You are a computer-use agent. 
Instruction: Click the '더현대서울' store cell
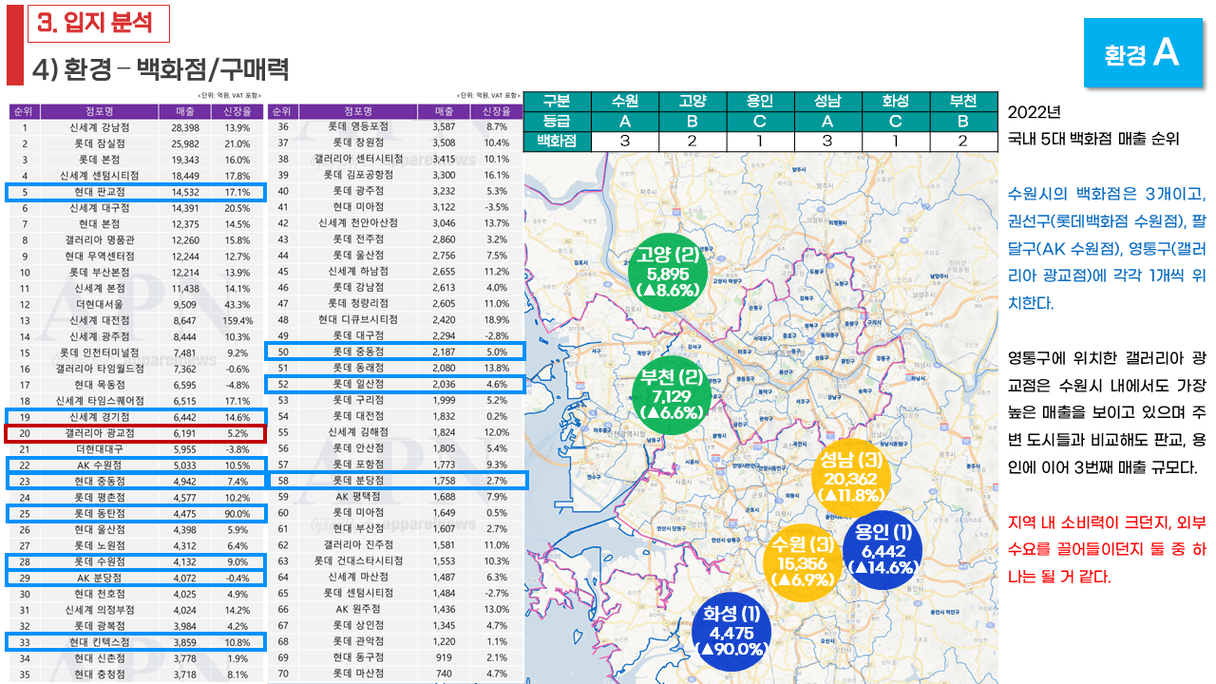[x=100, y=304]
